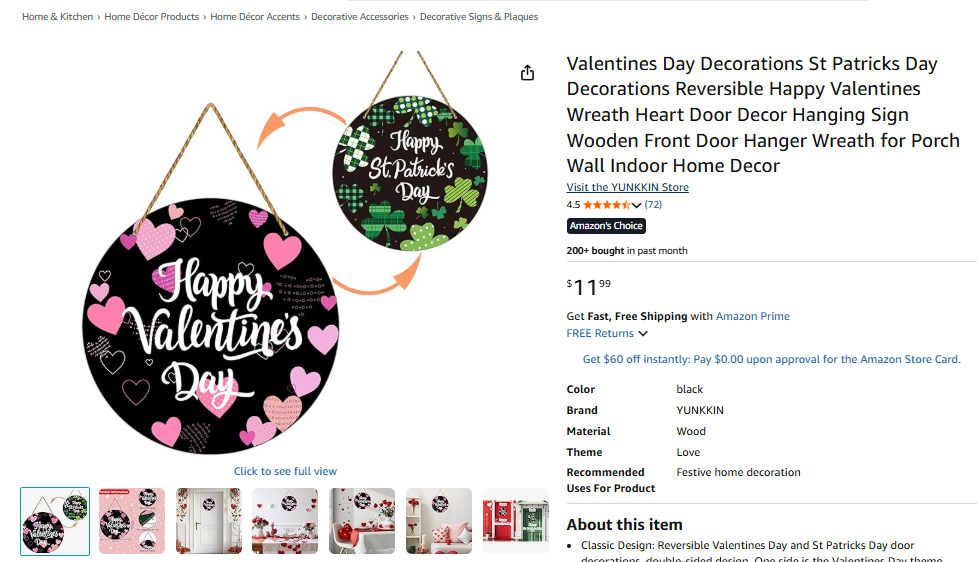This screenshot has width=977, height=562.
Task: Select Decorative Accessories breadcrumb
Action: coord(360,17)
